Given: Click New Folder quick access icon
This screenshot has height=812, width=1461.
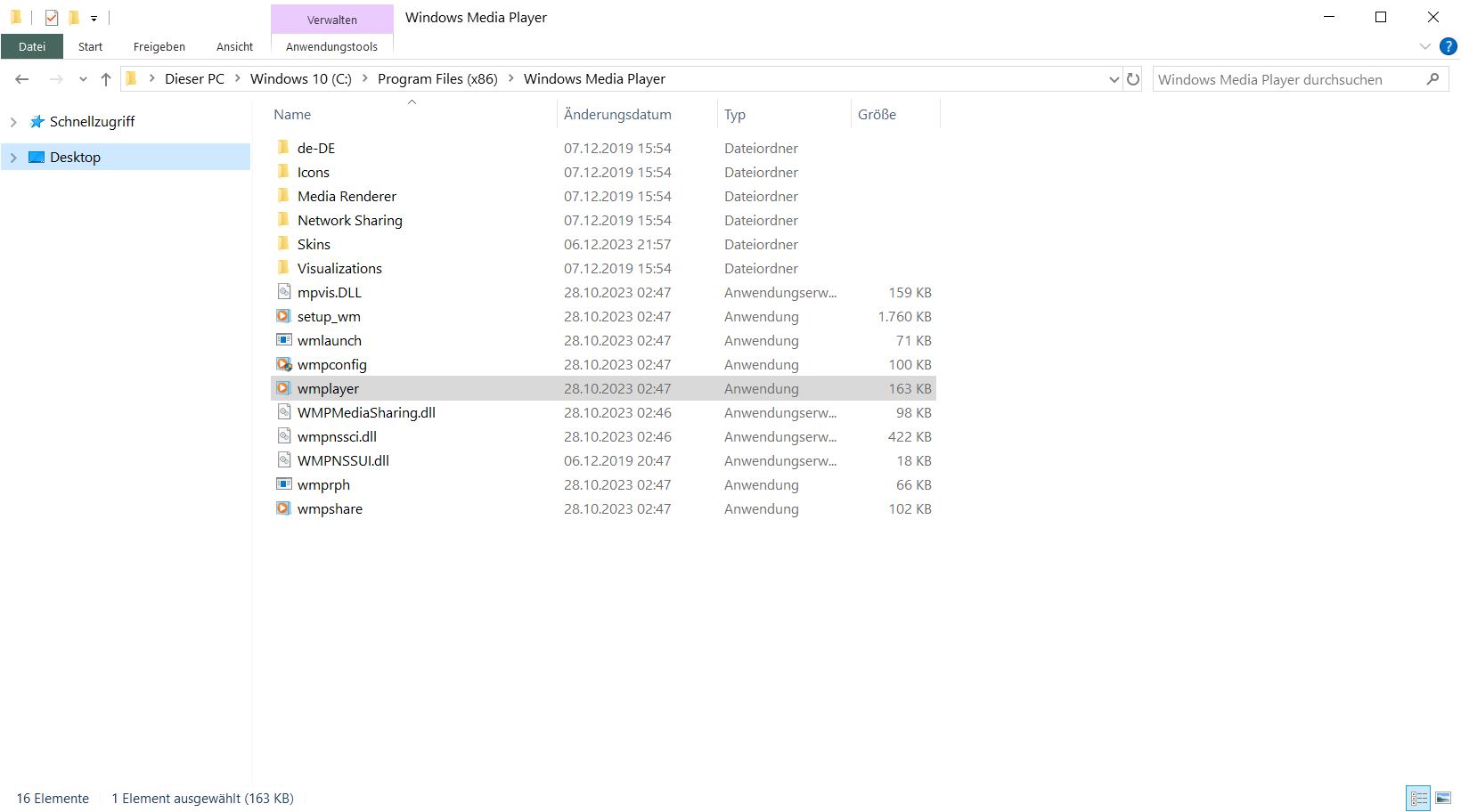Looking at the screenshot, I should [74, 17].
